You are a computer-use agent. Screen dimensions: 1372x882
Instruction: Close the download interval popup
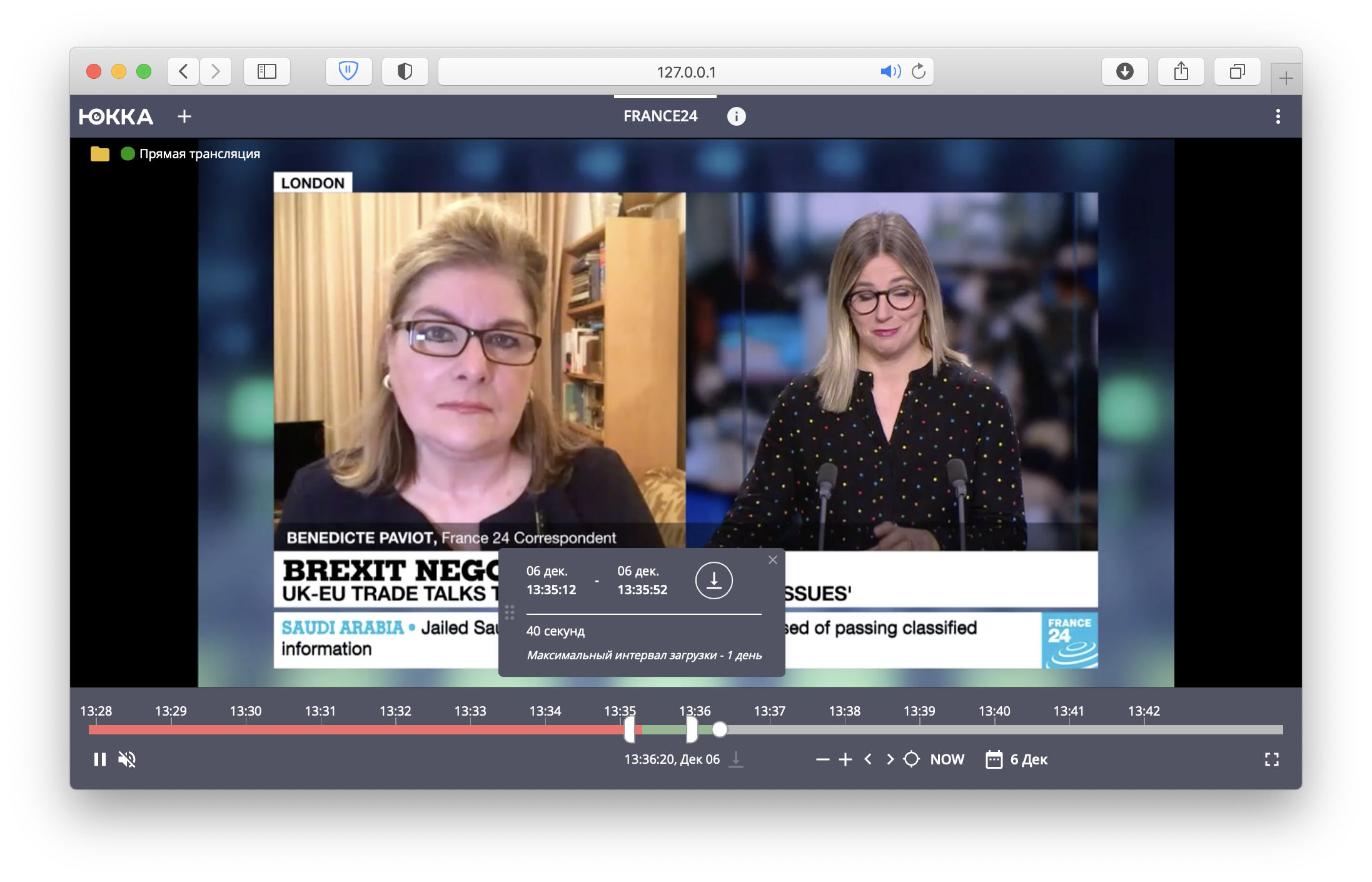pyautogui.click(x=773, y=560)
